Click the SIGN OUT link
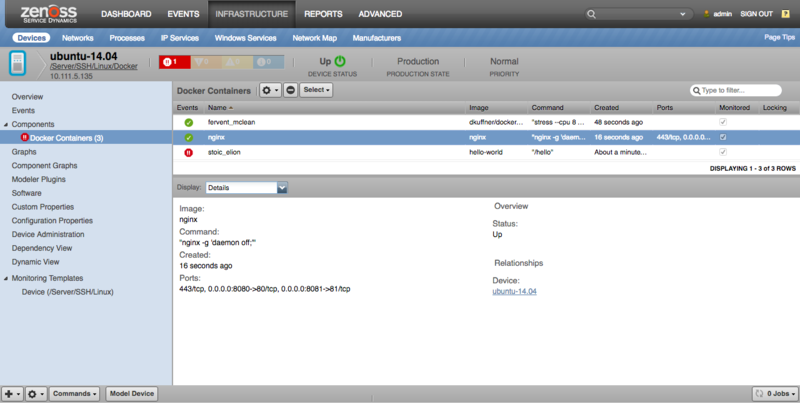The height and width of the screenshot is (404, 800). coord(756,14)
